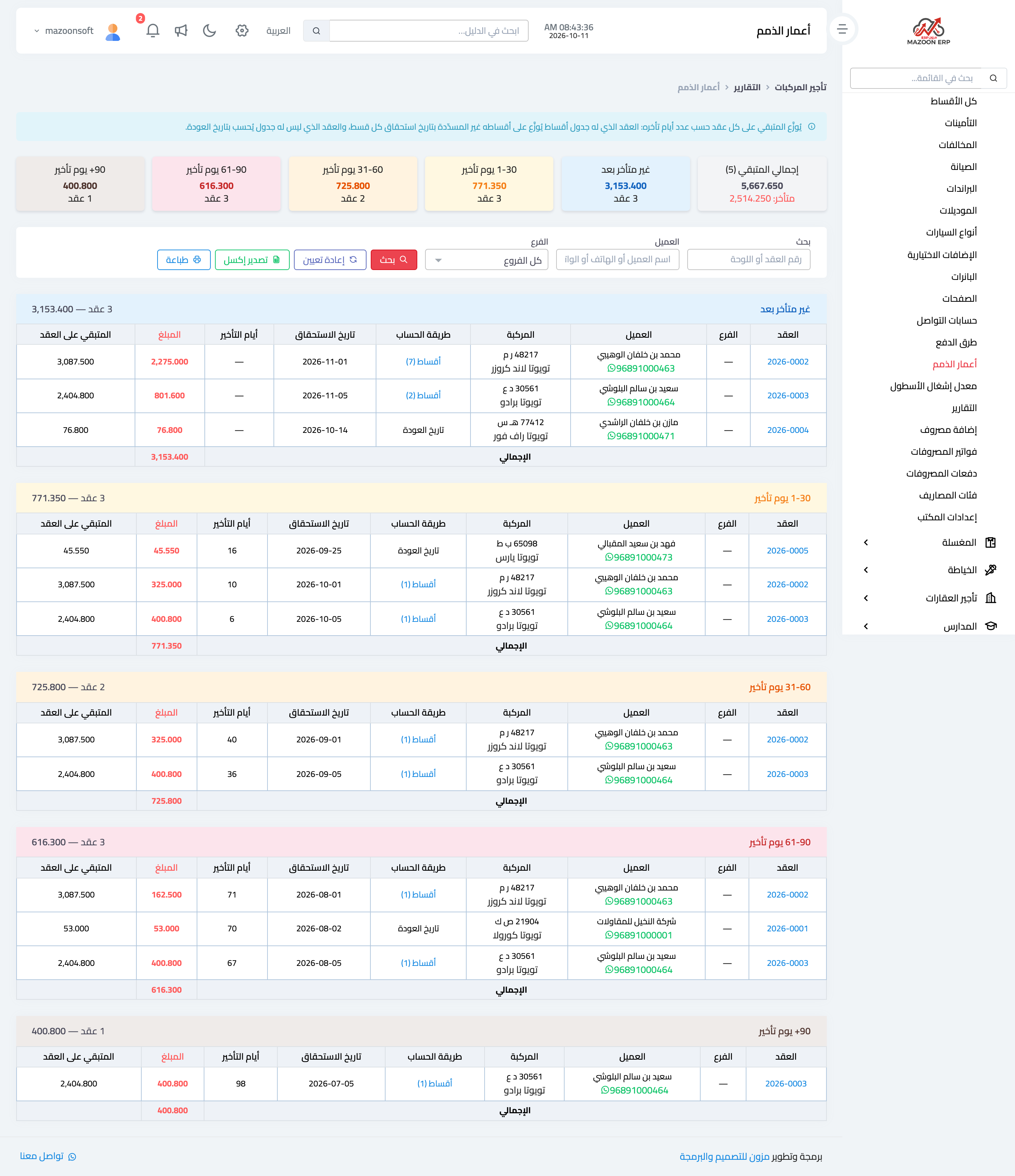Open معدل إشغال الأسطول sidebar item
Viewport: 1015px width, 1176px height.
point(933,386)
